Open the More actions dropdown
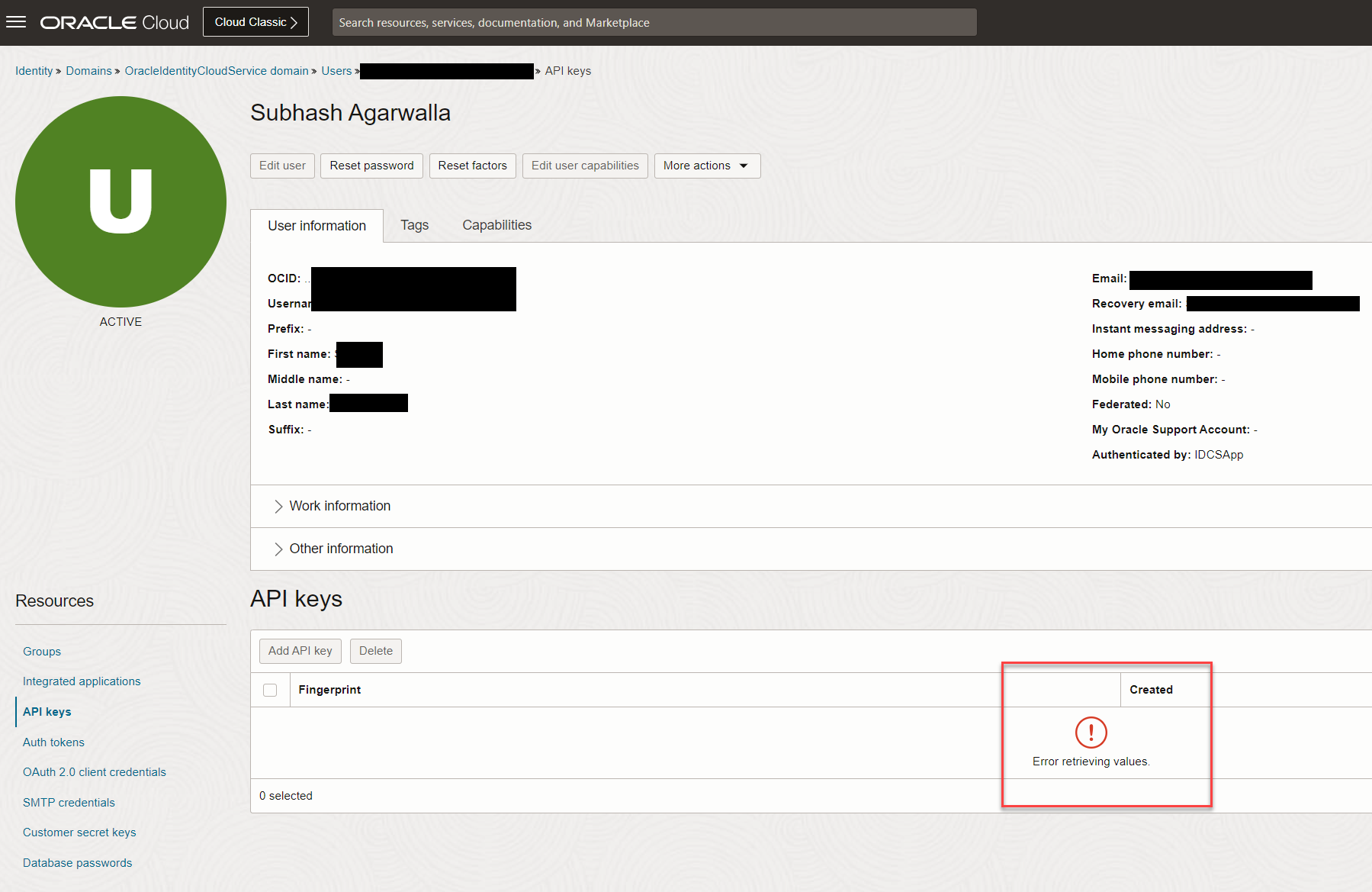Viewport: 1372px width, 892px height. [705, 166]
